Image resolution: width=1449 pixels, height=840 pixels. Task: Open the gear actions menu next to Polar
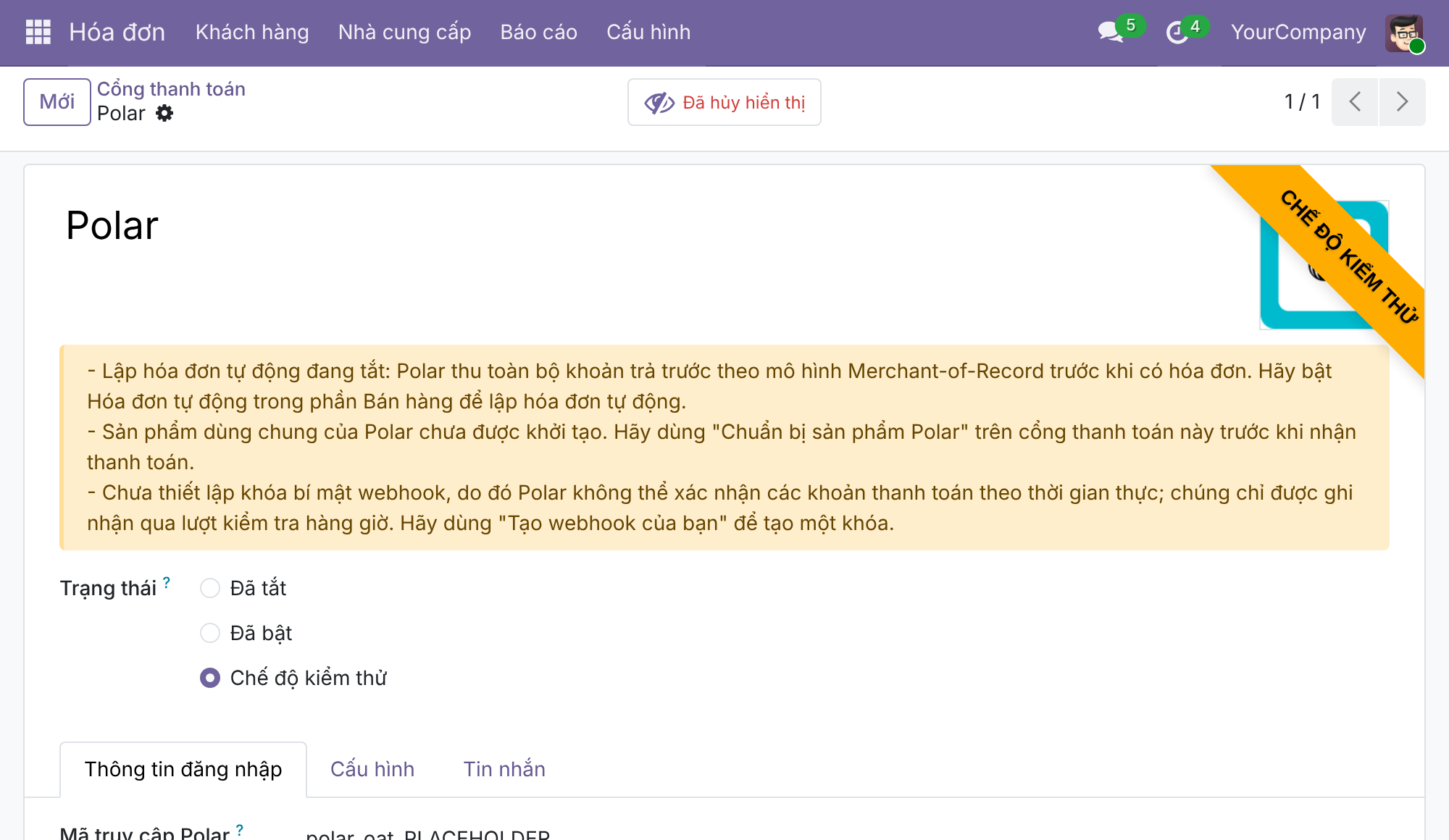pyautogui.click(x=165, y=114)
